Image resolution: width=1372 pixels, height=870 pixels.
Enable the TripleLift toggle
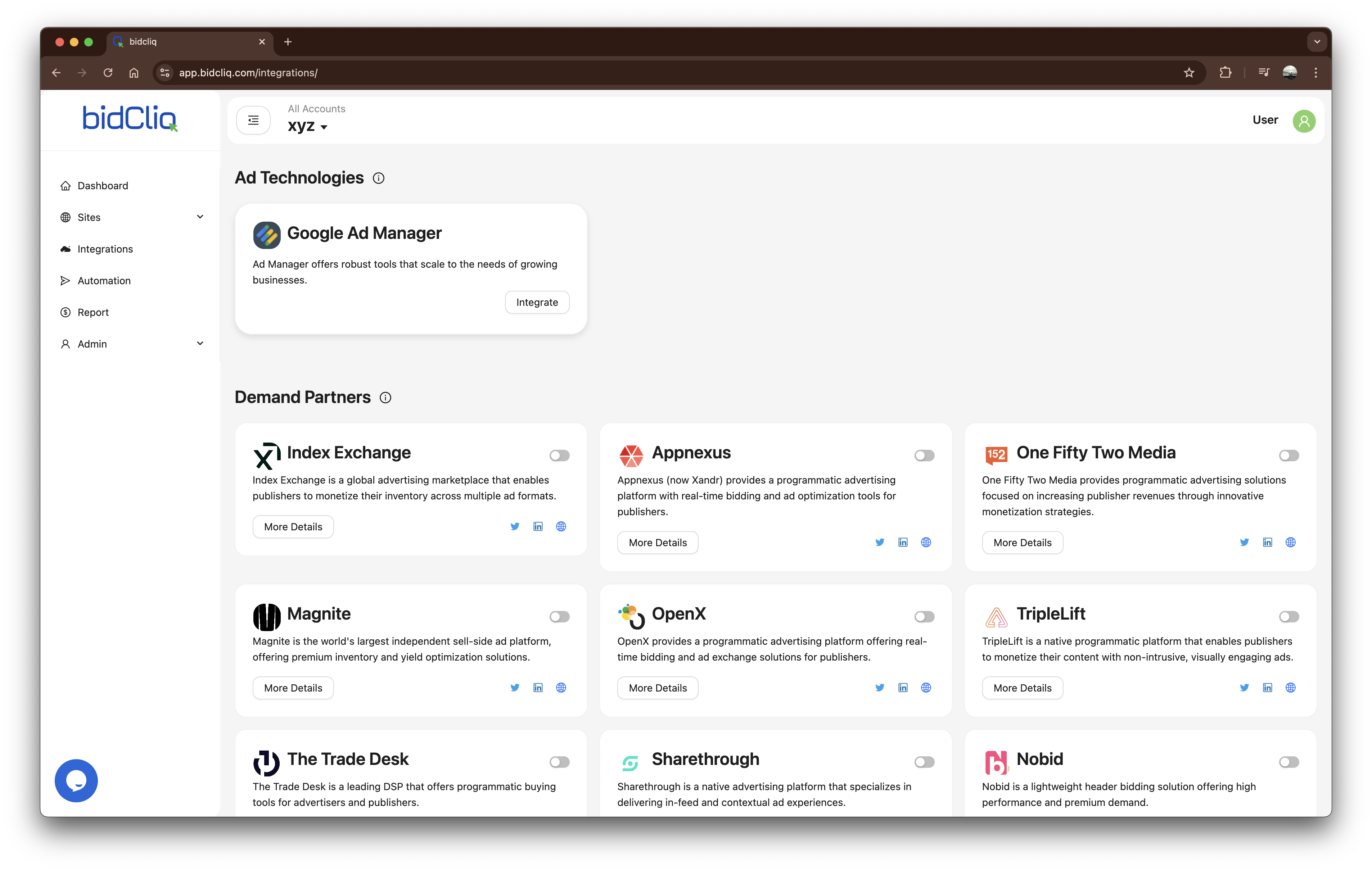click(1289, 617)
